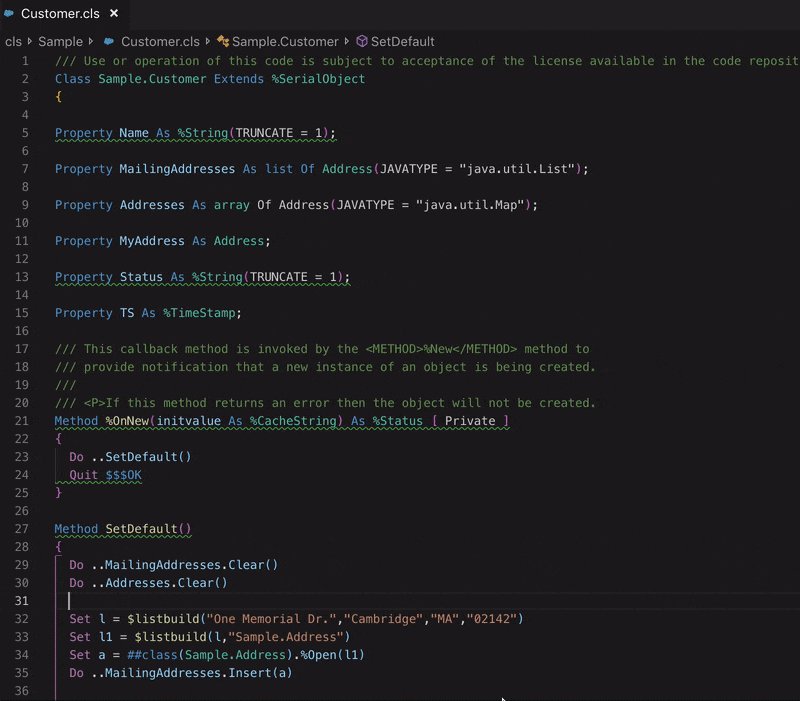Click '%Open(l1)' on line 34
Viewport: 800px width, 701px height.
pyautogui.click(x=333, y=655)
